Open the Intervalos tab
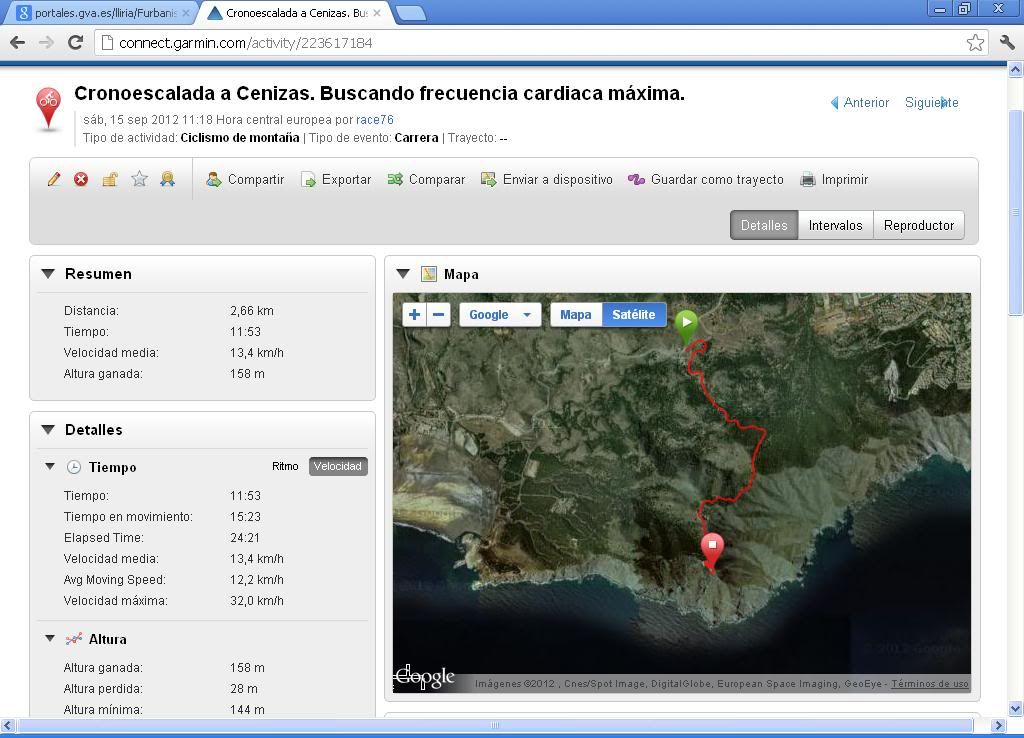The width and height of the screenshot is (1024, 738). pos(835,225)
